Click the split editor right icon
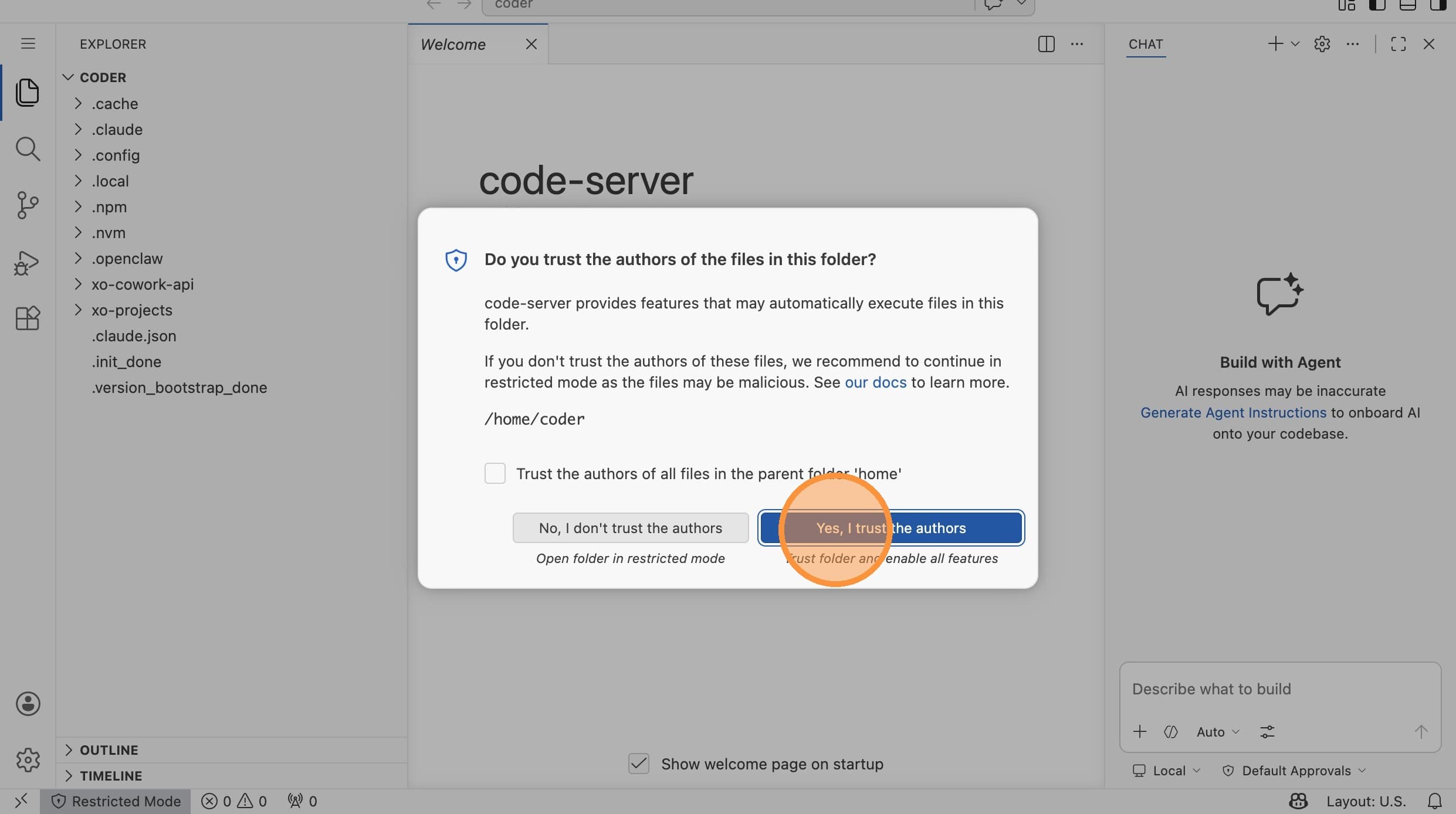The width and height of the screenshot is (1456, 814). click(1046, 44)
